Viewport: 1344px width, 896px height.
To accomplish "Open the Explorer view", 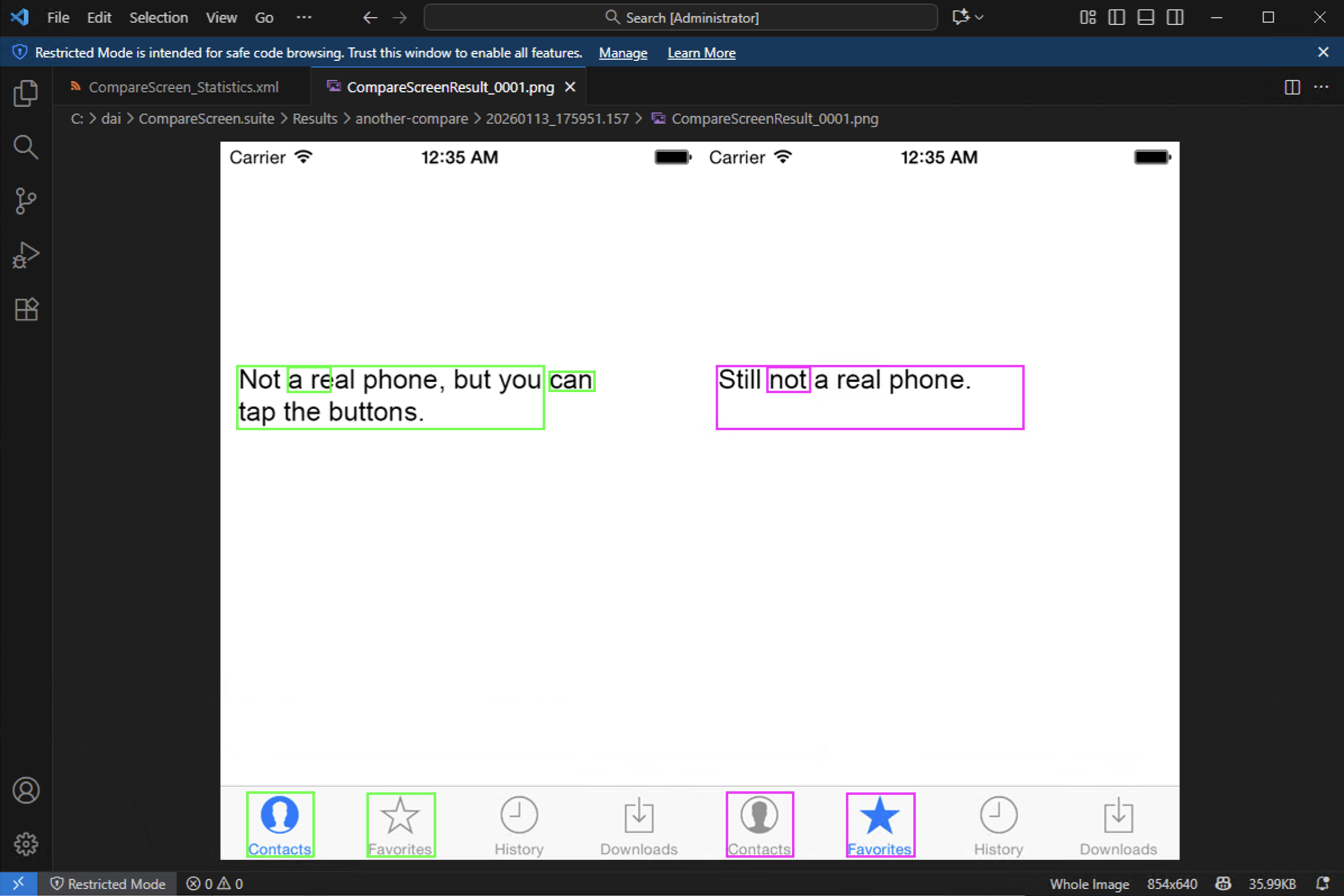I will coord(26,93).
